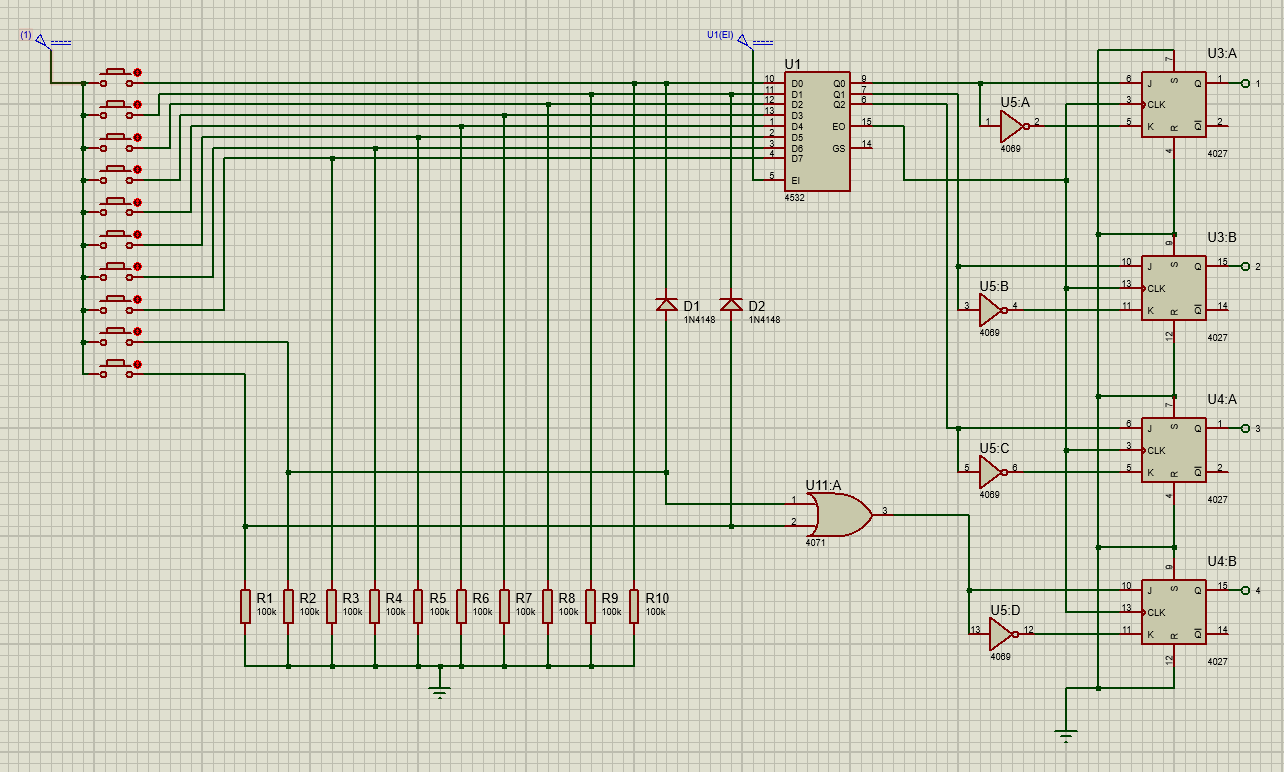Screen dimensions: 1284x772
Task: Select diode D2 symbol
Action: [x=731, y=304]
